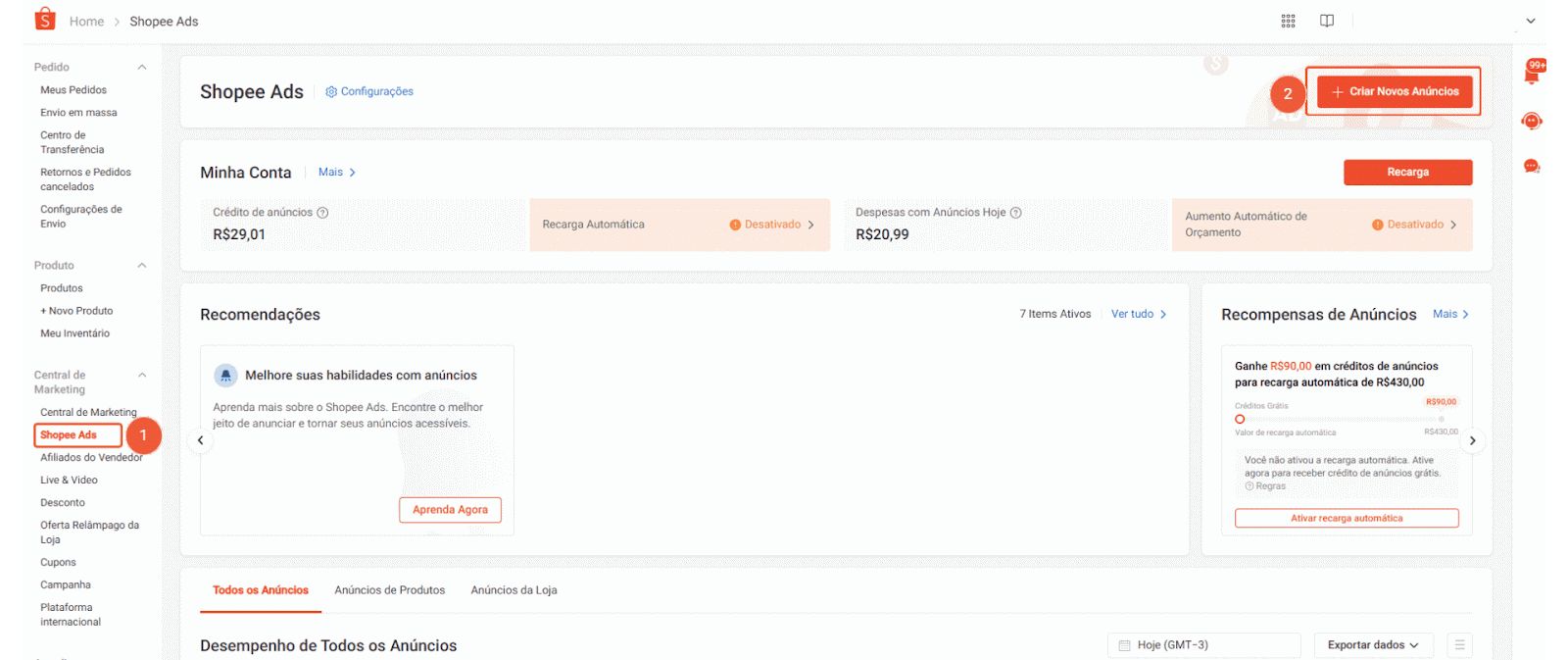Open Meus Pedidos in sidebar
Viewport: 1568px width, 660px height.
coord(73,89)
